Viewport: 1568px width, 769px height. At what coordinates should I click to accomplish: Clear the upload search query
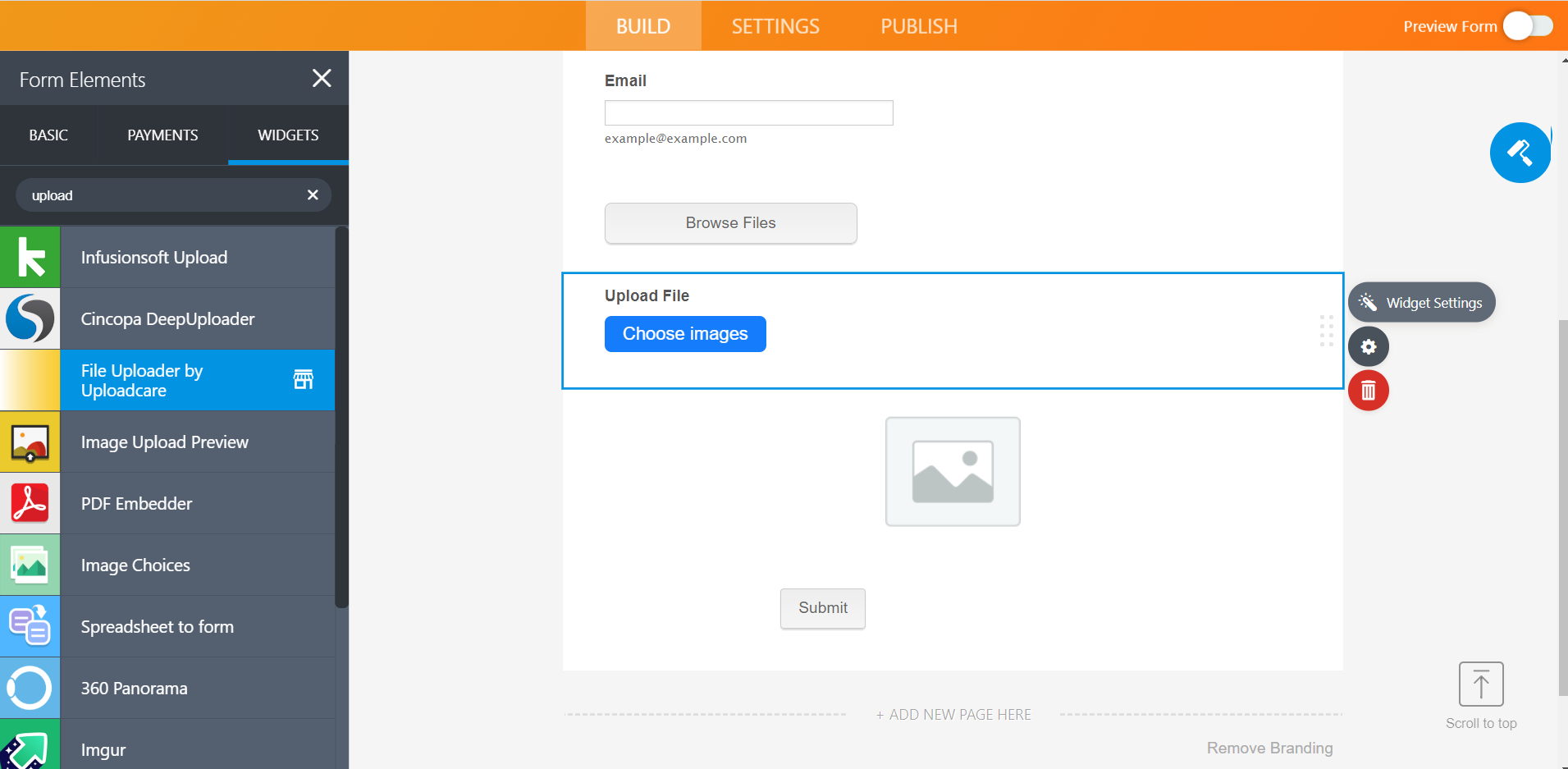(312, 195)
